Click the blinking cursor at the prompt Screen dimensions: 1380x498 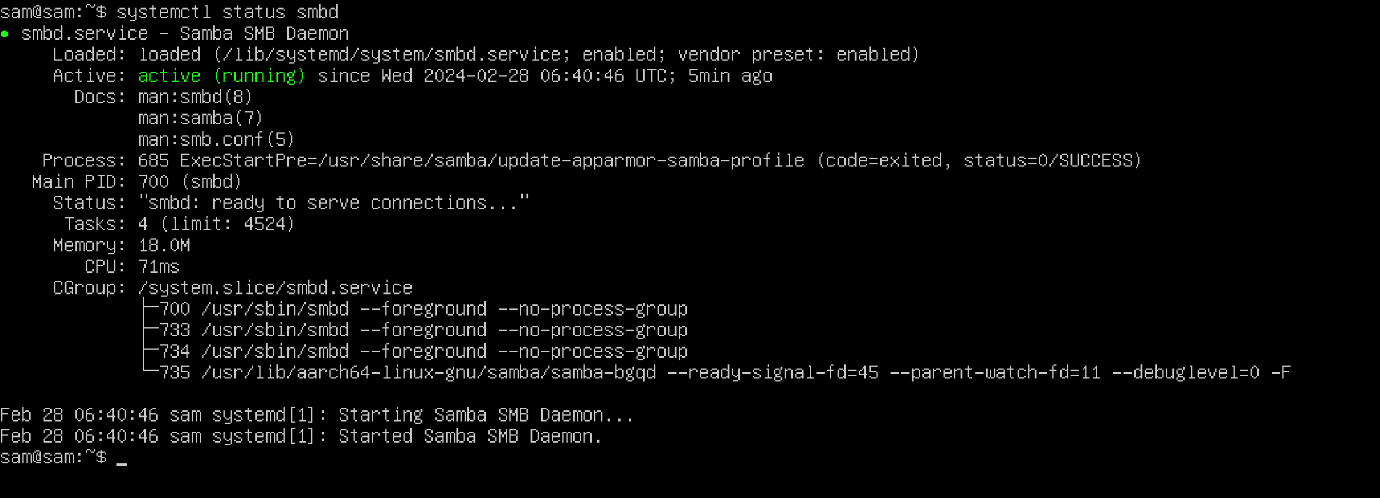tap(122, 464)
